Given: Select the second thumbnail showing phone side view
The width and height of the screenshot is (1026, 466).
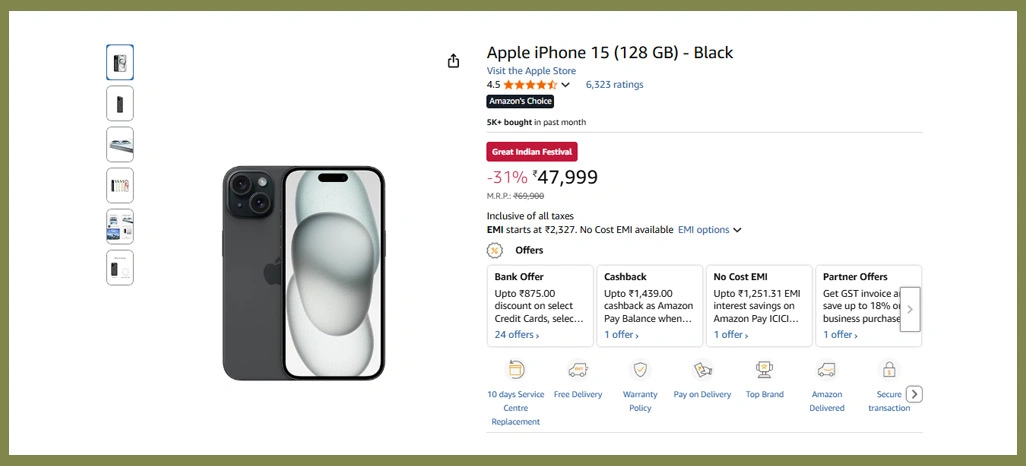Looking at the screenshot, I should 120,103.
